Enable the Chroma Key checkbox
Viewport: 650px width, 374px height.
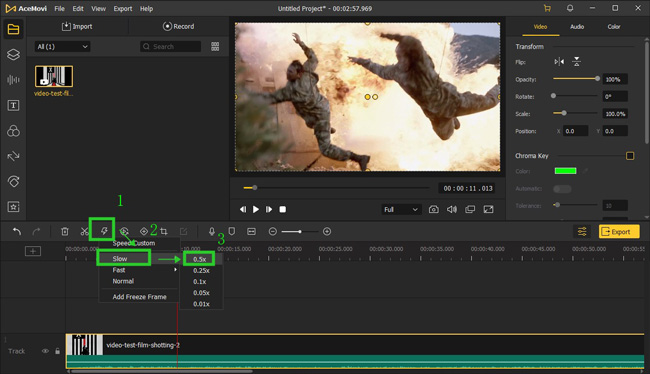[630, 156]
